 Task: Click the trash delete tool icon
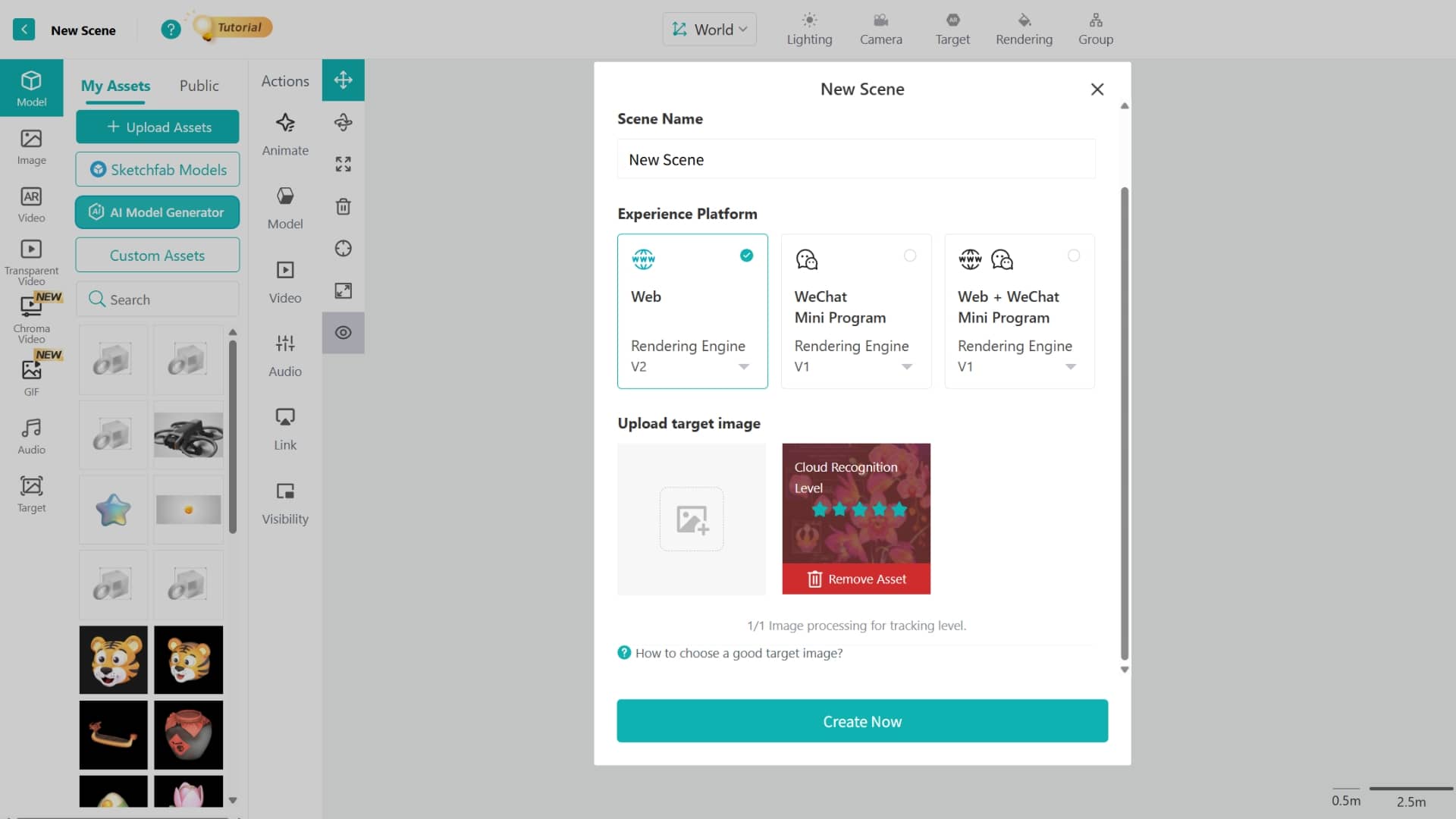[343, 206]
